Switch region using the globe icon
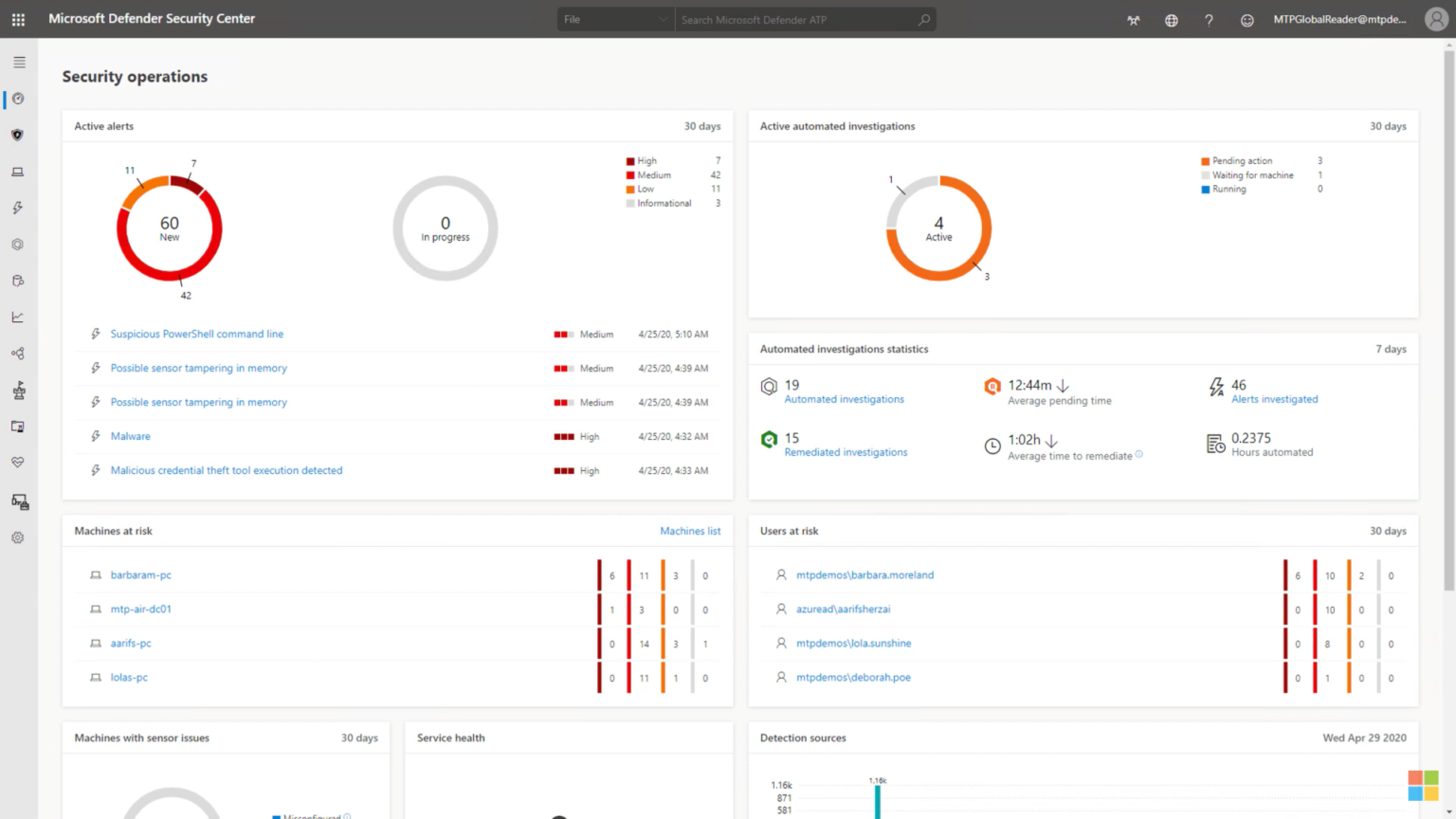 1171,19
